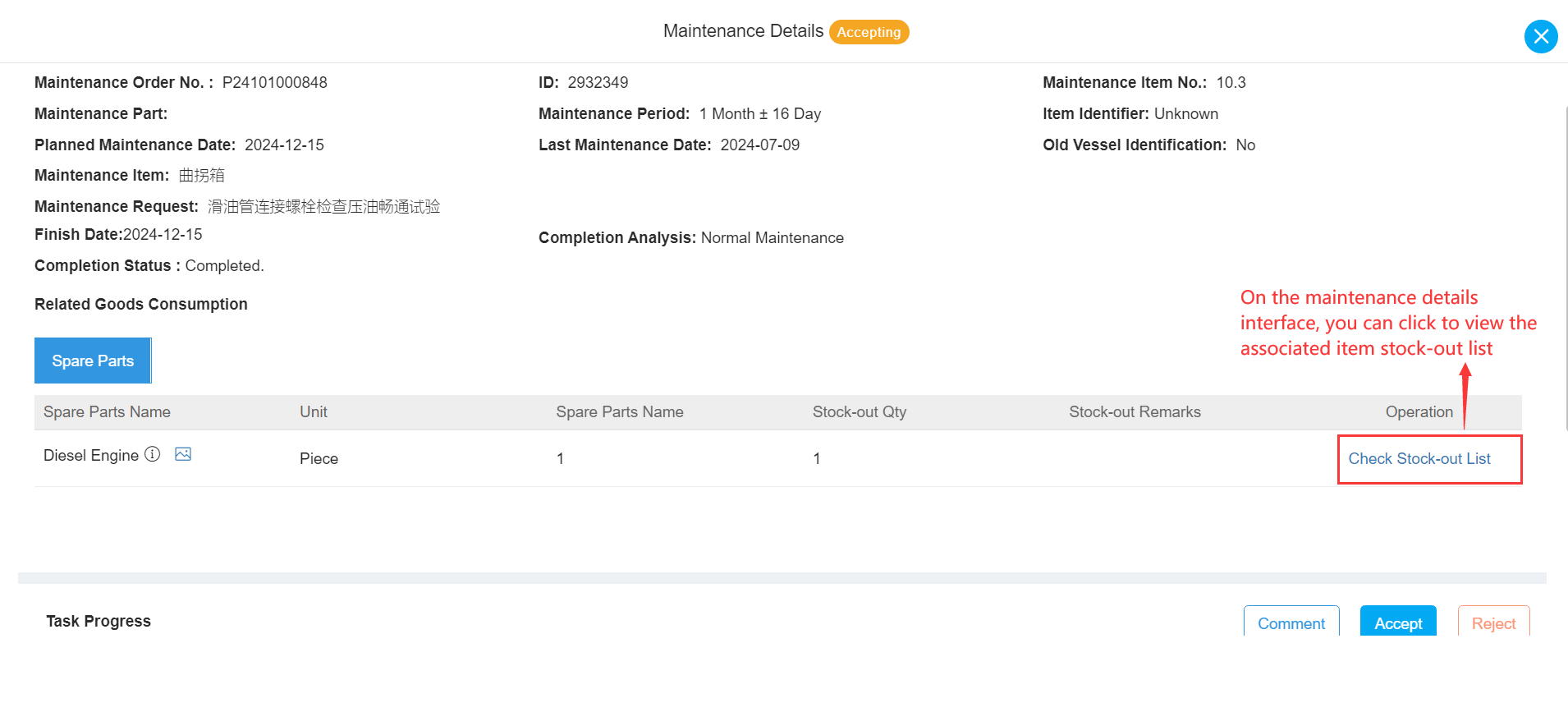
Task: Click Planned Maintenance Date 2024-12-15
Action: (284, 145)
